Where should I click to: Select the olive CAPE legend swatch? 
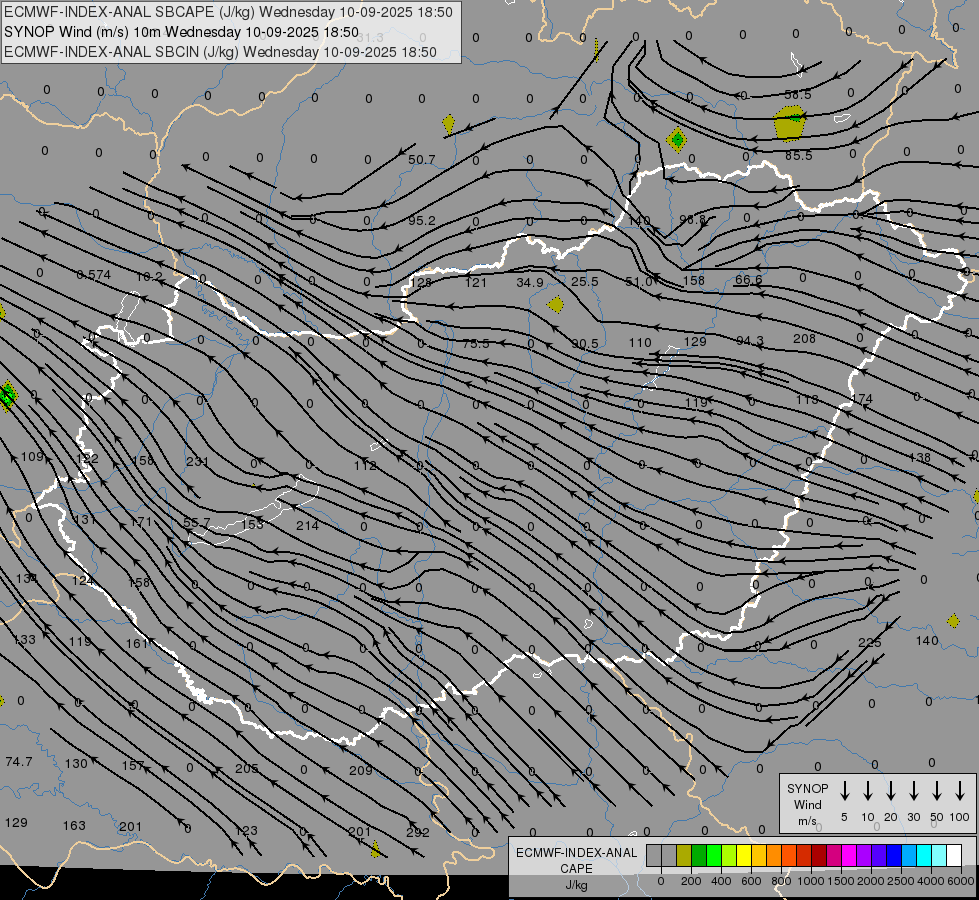pos(684,856)
